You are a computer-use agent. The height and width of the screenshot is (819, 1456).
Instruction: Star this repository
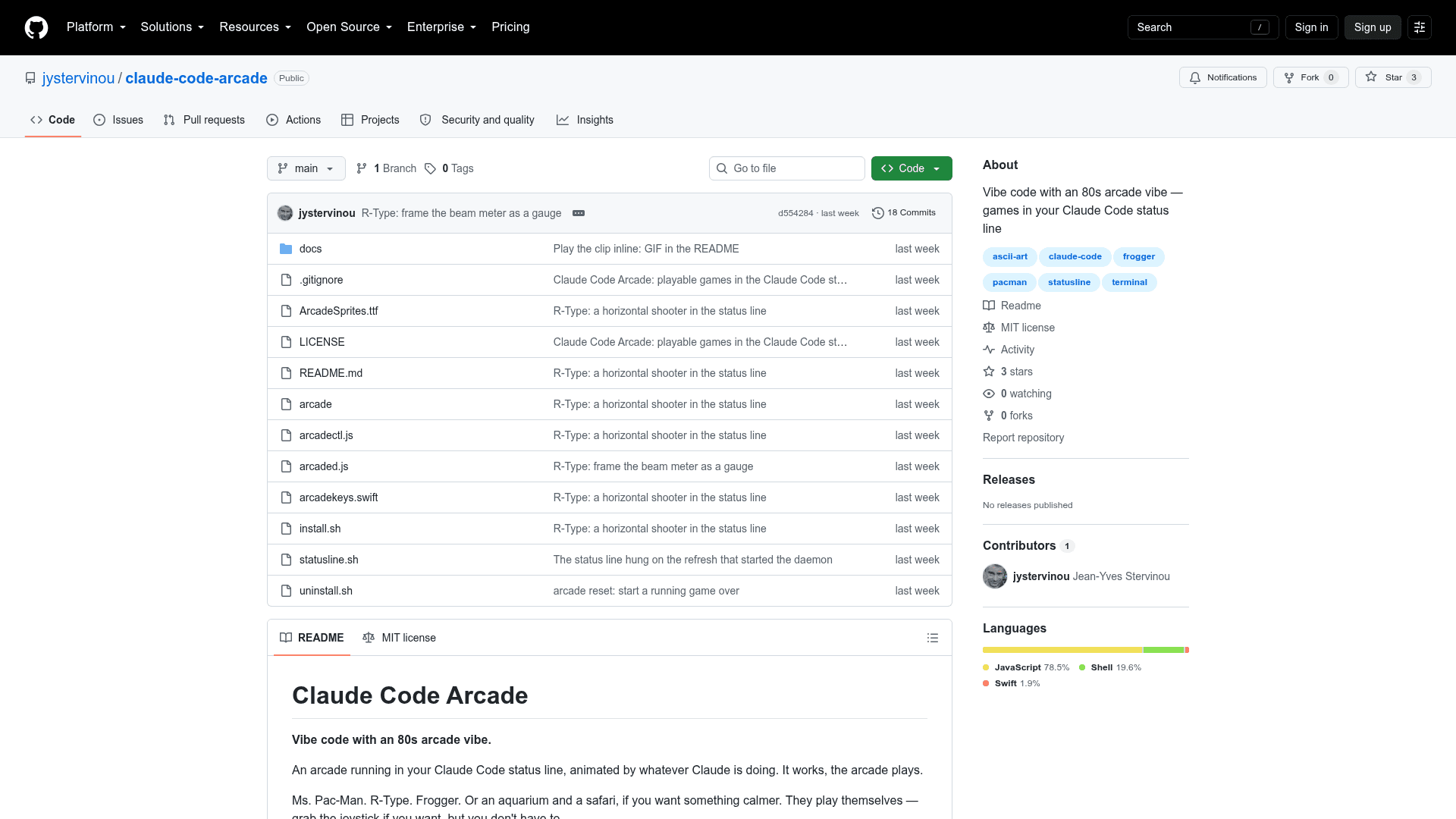click(x=1393, y=77)
